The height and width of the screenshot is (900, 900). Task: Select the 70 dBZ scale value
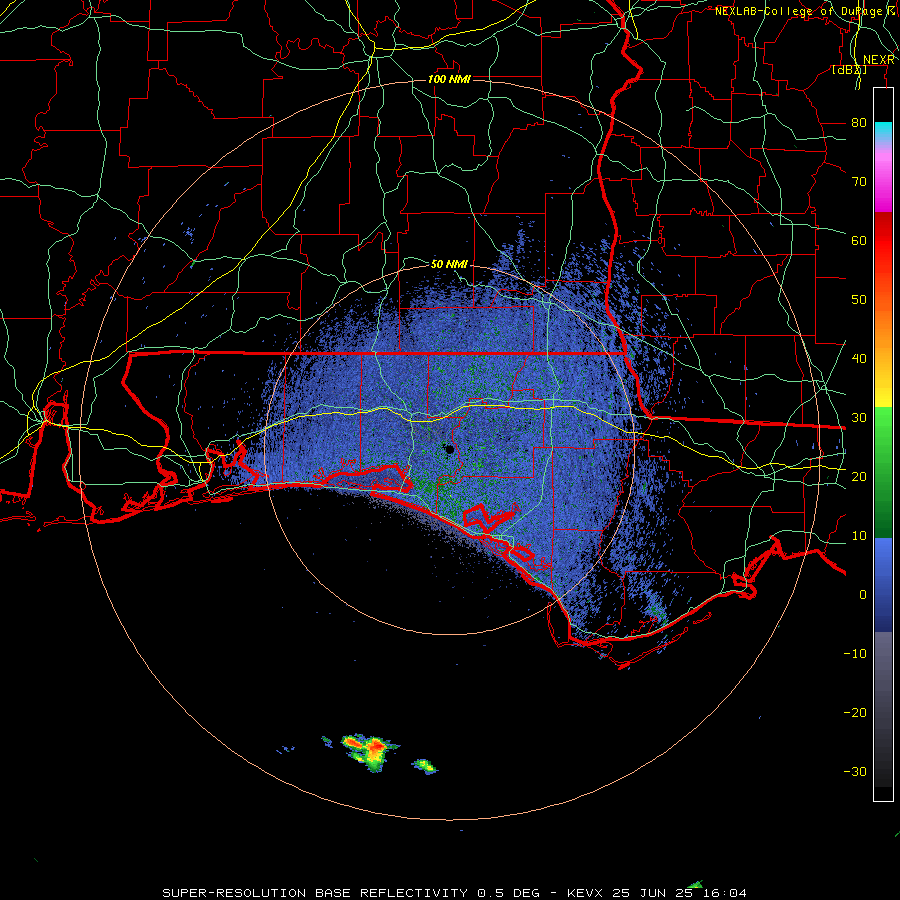pyautogui.click(x=859, y=181)
